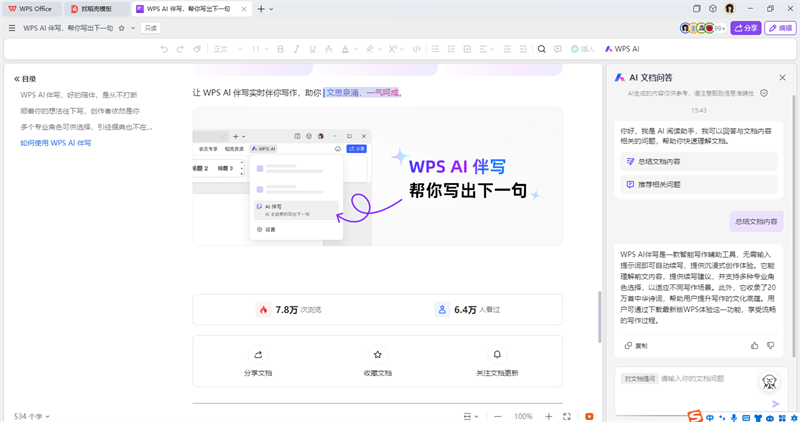Screen dimensions: 800x422
Task: Open new tab dropdown arrow
Action: click(271, 9)
